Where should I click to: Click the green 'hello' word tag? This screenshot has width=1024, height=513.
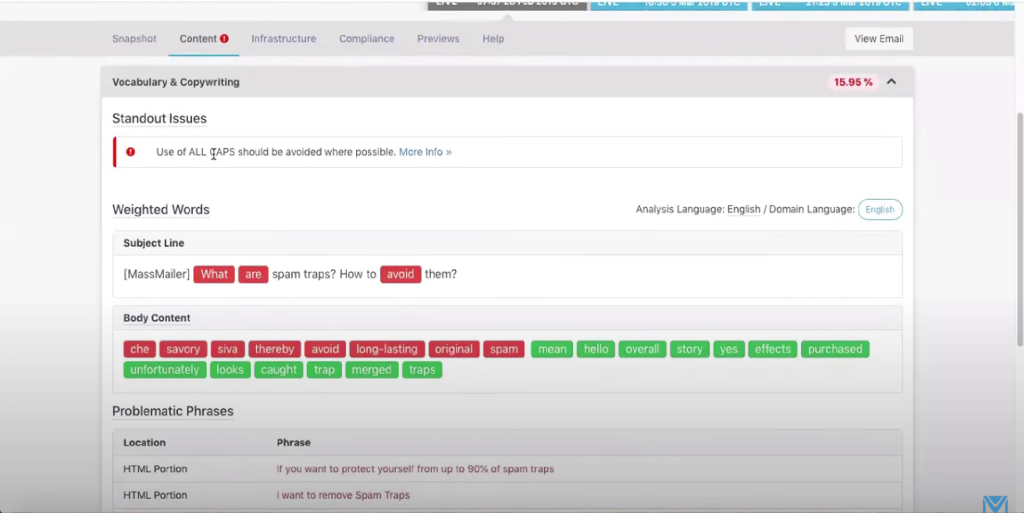[596, 349]
